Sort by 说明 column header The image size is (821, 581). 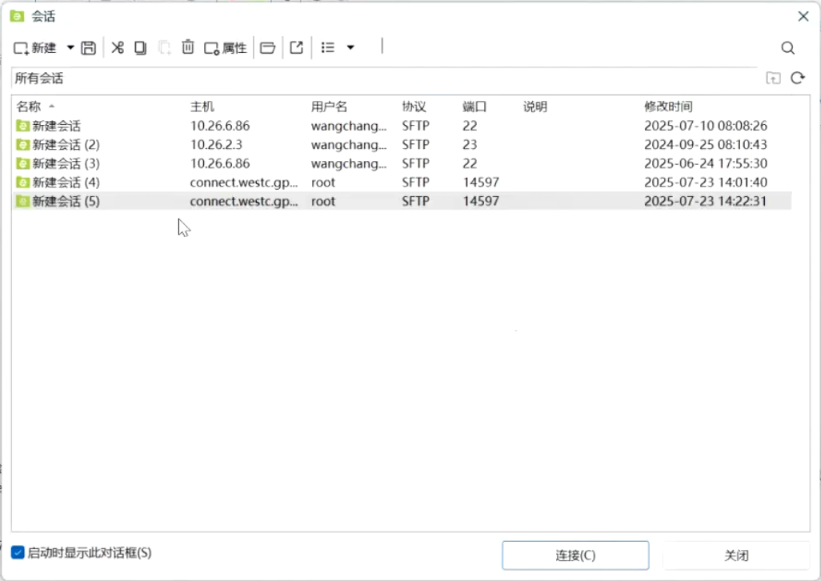[x=535, y=107]
